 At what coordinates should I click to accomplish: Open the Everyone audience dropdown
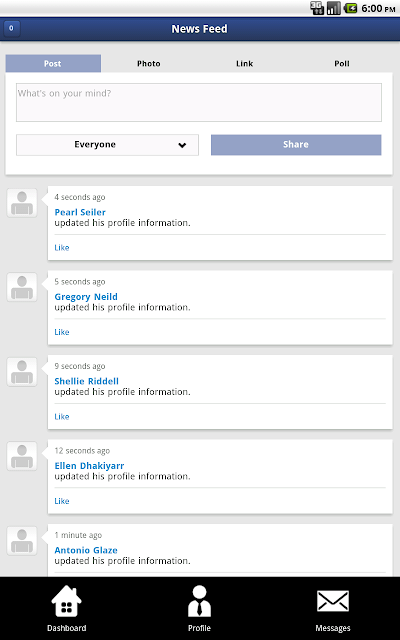(x=107, y=145)
